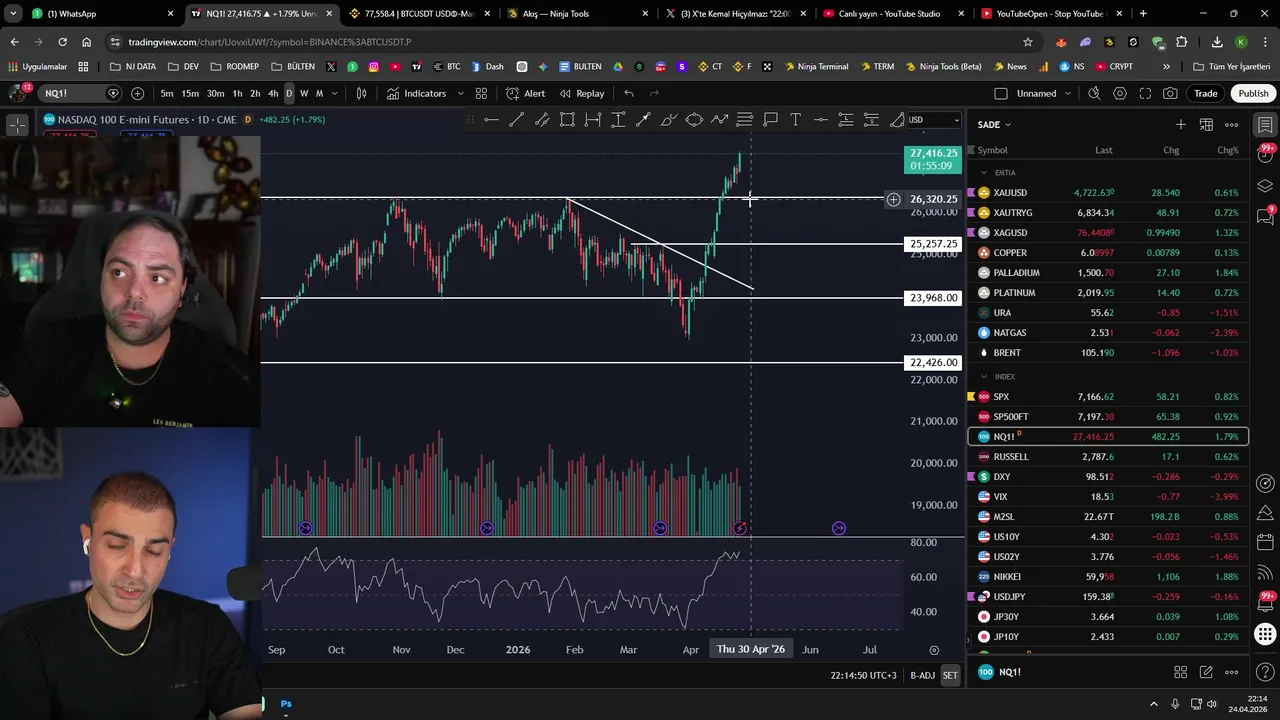The height and width of the screenshot is (720, 1280).
Task: Open edit note icon at watchlist bottom
Action: click(1206, 672)
